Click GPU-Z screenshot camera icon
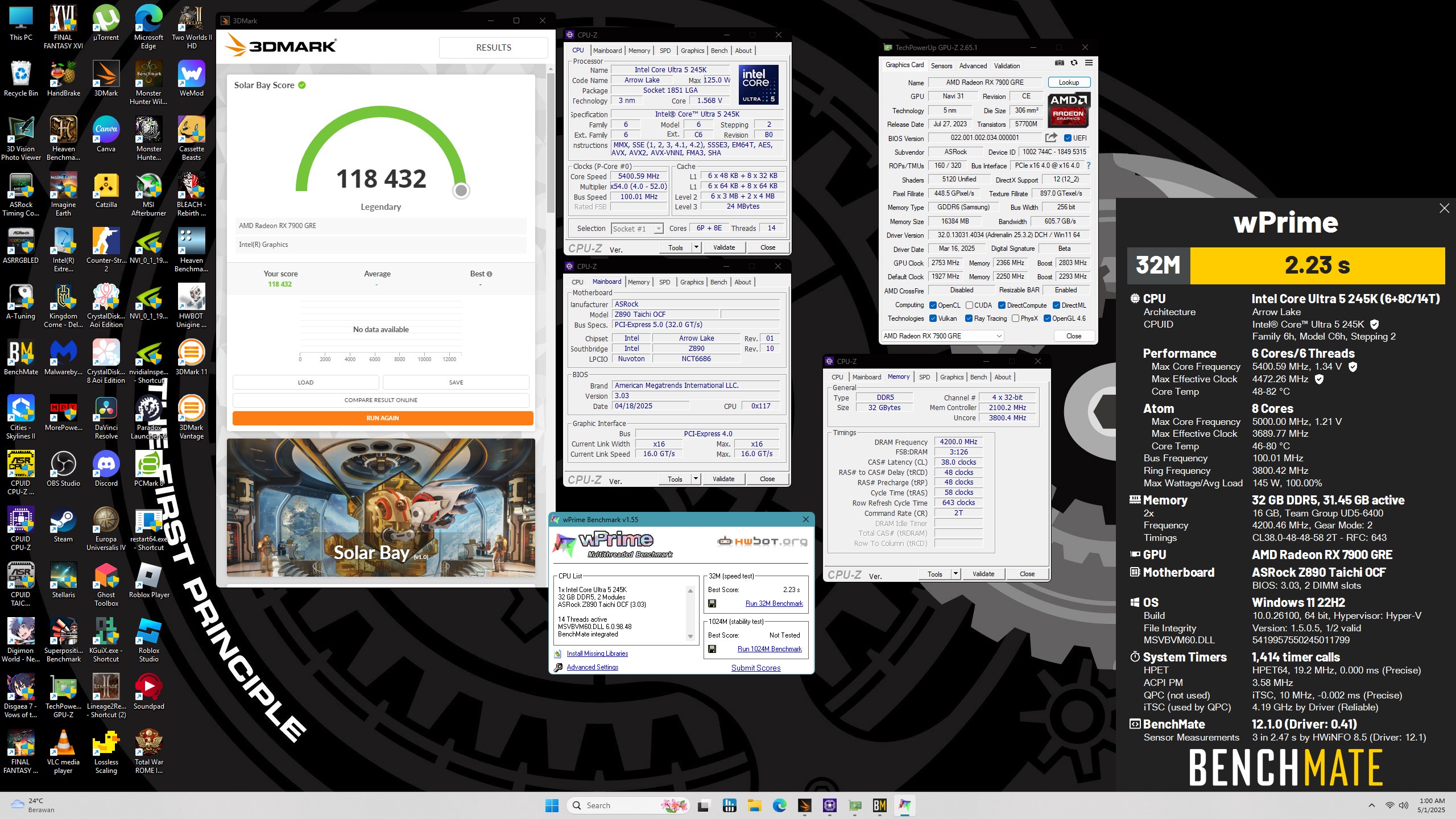The height and width of the screenshot is (819, 1456). [1059, 63]
